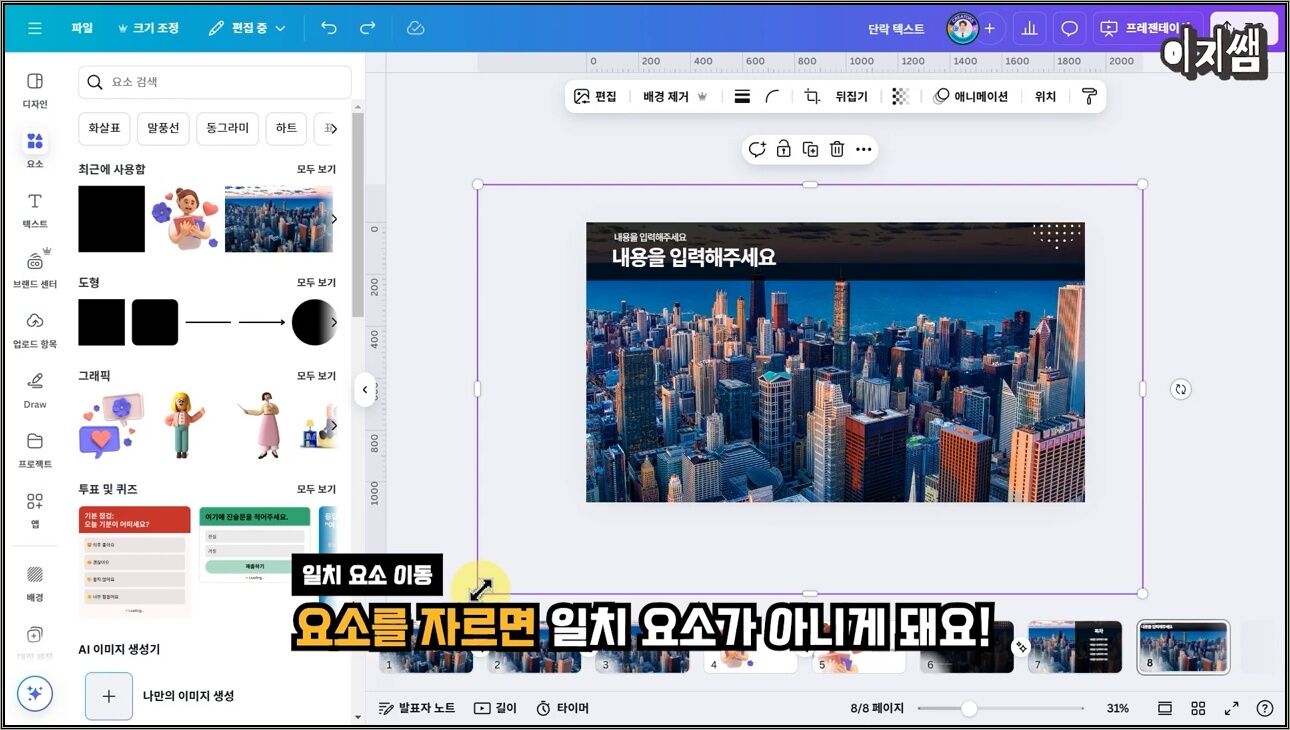Add the plain line shape
The height and width of the screenshot is (730, 1290).
click(x=208, y=322)
